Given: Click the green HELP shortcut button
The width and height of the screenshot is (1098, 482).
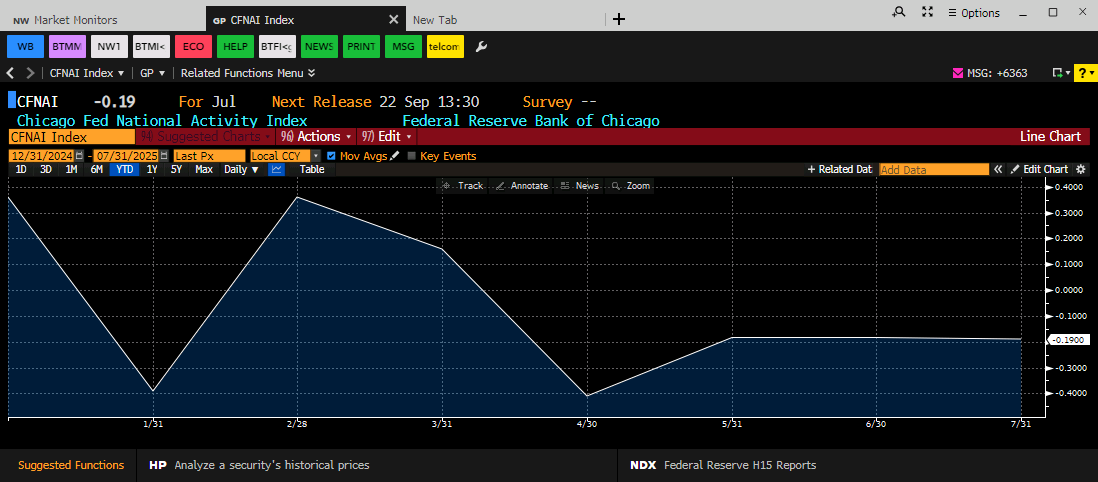Looking at the screenshot, I should [235, 46].
